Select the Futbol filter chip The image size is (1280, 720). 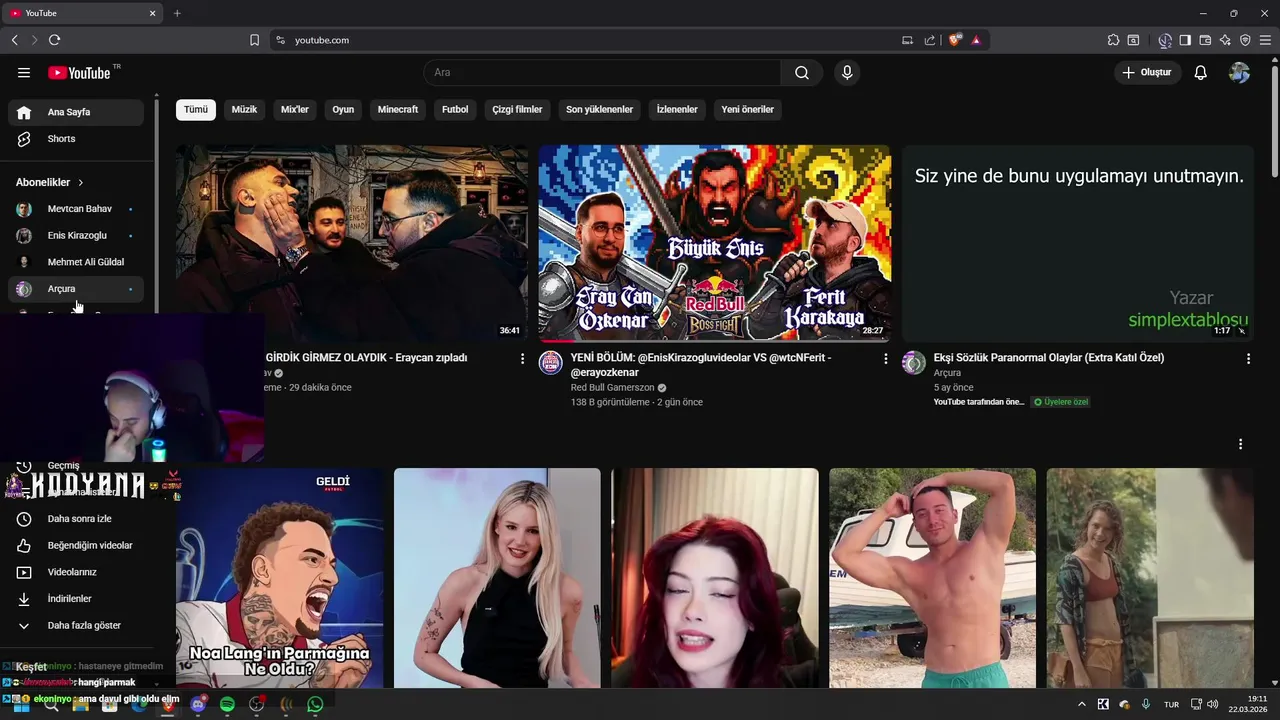455,109
